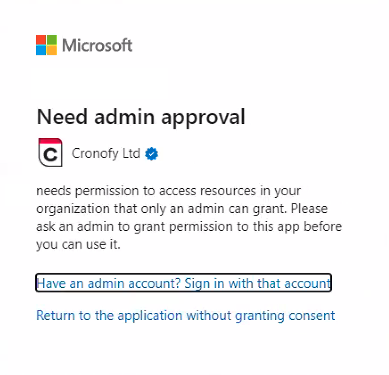
Task: Click the words granting consent in link
Action: coord(285,316)
